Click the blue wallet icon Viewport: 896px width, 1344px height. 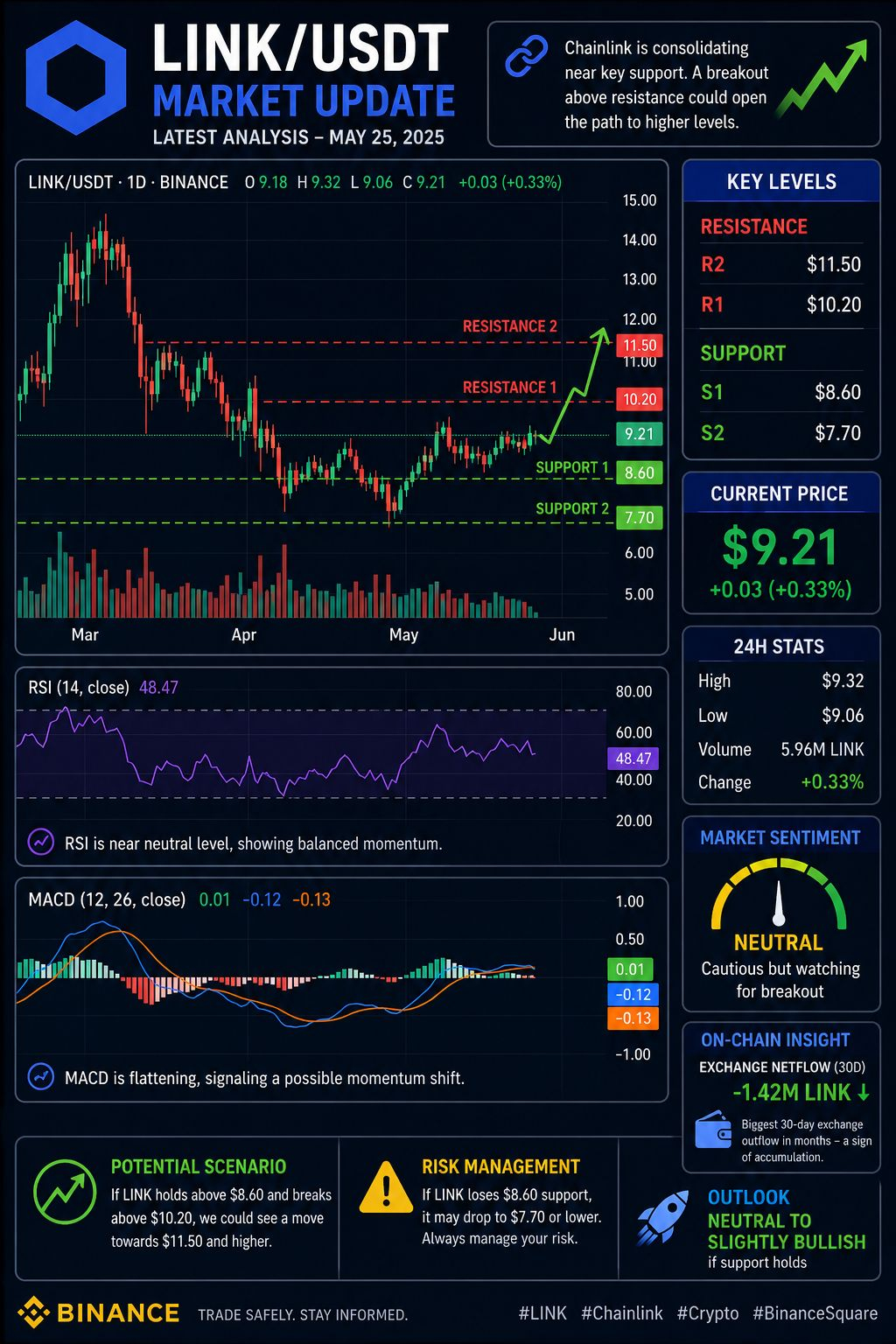click(714, 1130)
